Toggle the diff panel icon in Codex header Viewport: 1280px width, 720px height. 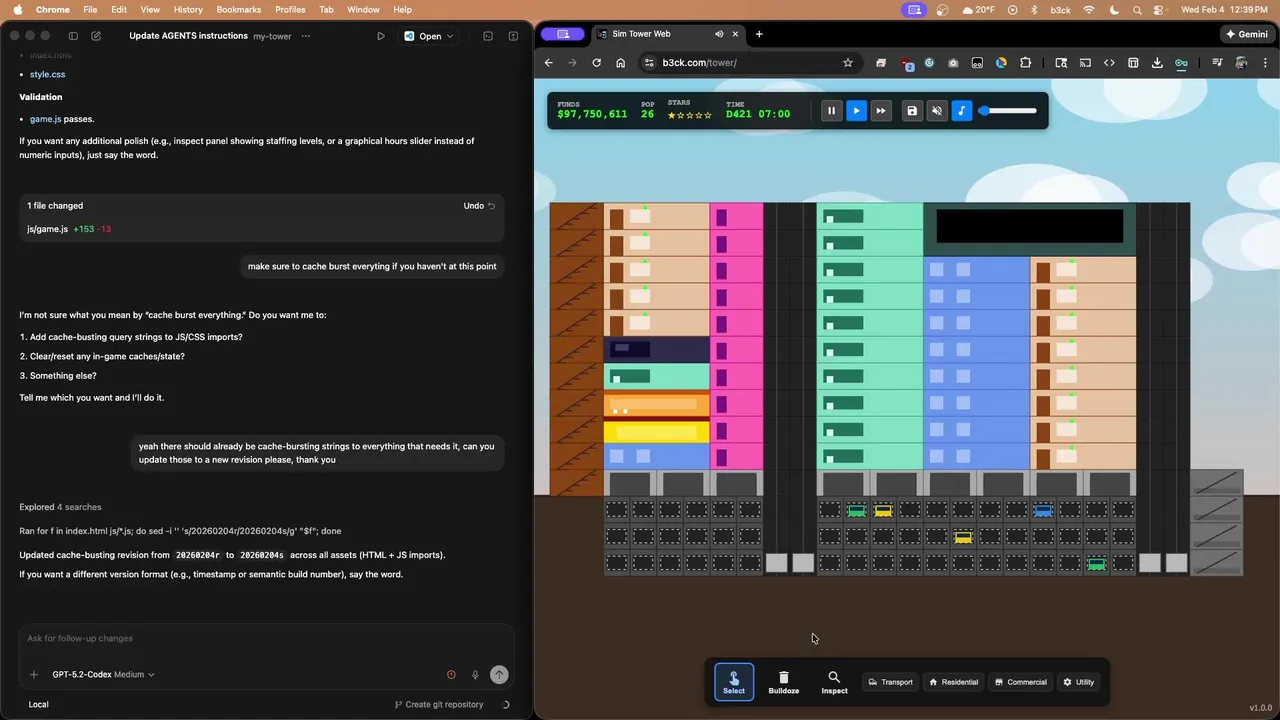[513, 36]
